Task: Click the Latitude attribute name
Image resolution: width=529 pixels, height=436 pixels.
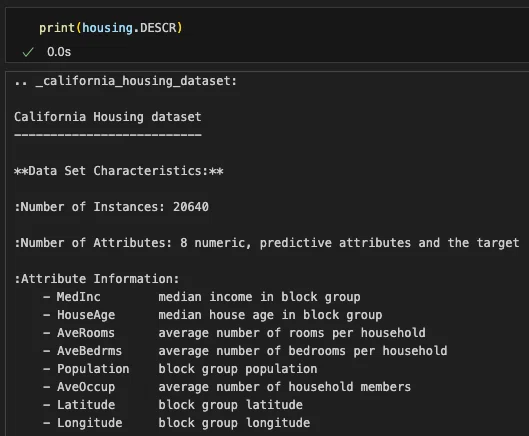Action: pos(86,405)
